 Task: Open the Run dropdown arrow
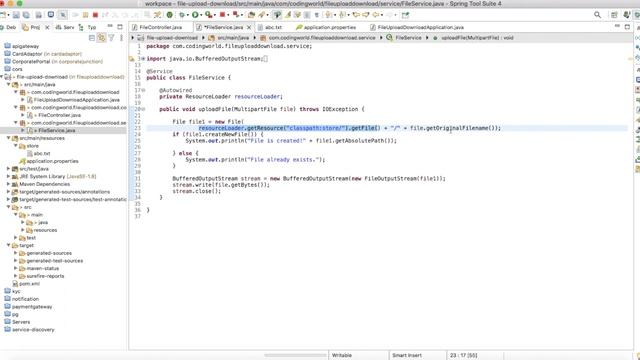[201, 16]
